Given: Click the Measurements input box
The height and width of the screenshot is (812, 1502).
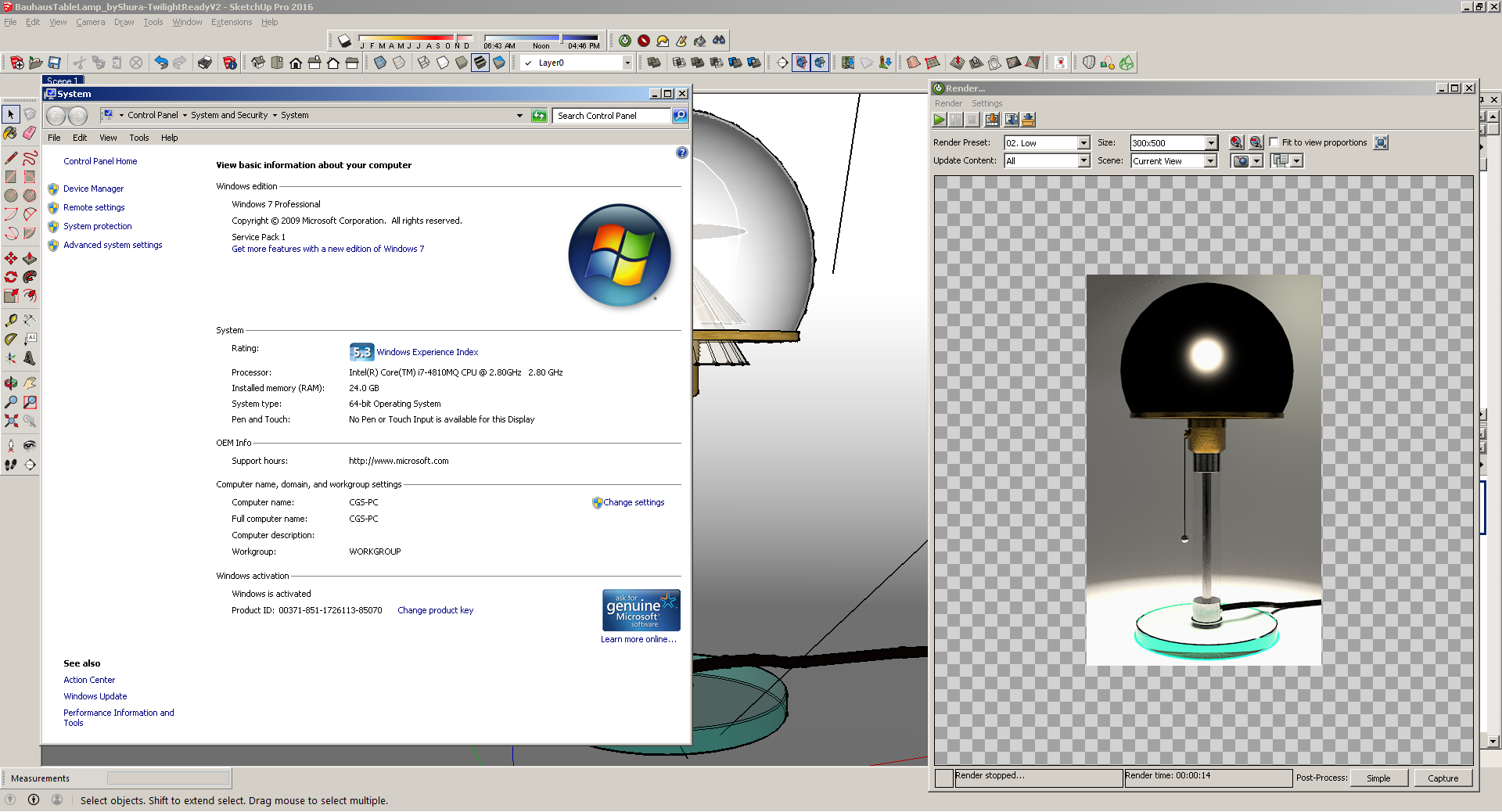Looking at the screenshot, I should 168,778.
